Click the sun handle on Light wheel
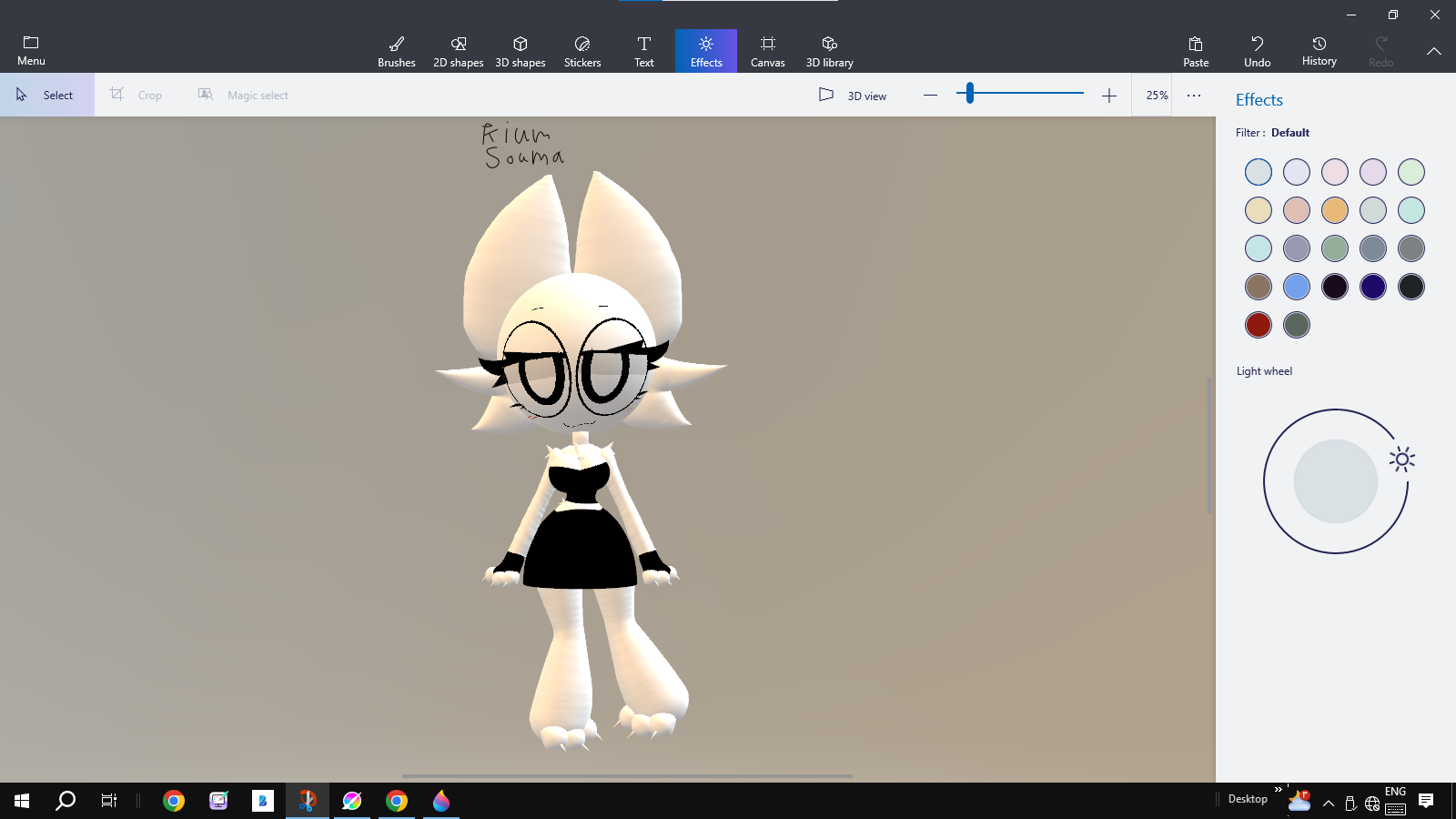 [x=1401, y=460]
